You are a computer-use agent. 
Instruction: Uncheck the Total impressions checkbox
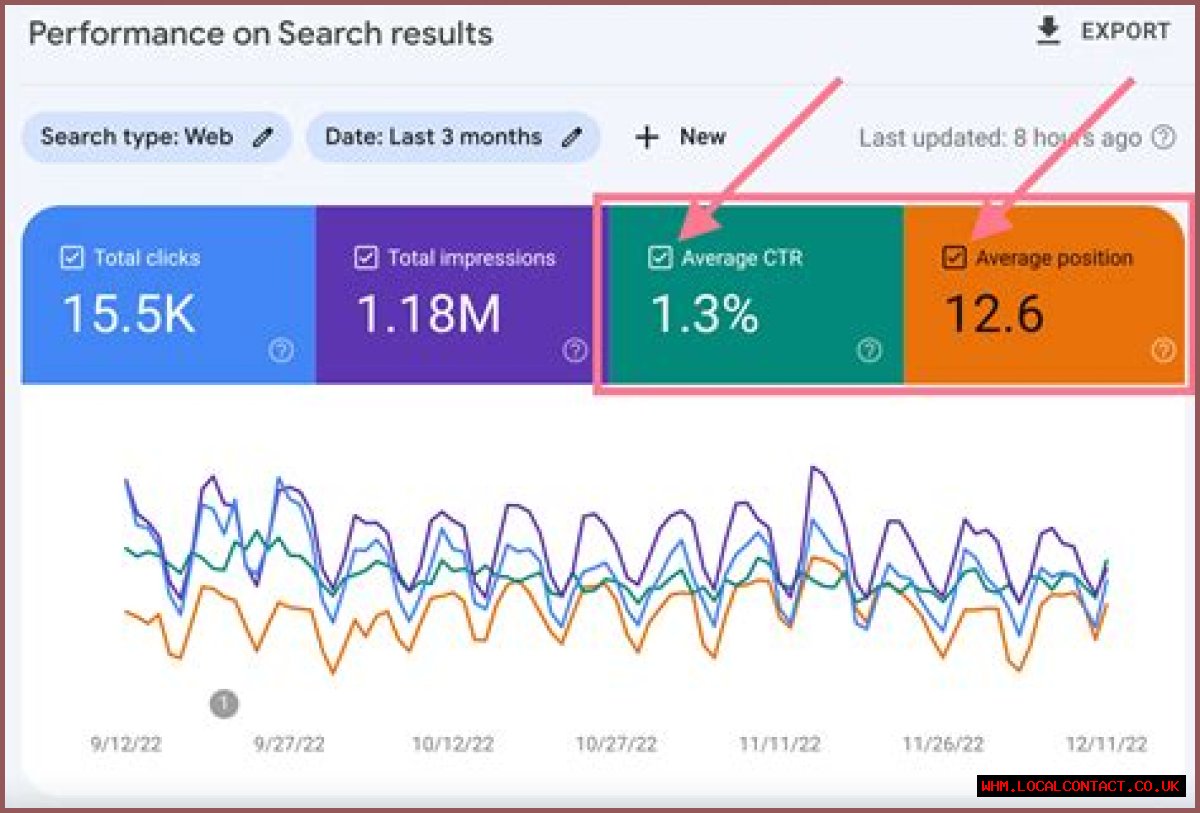point(365,258)
